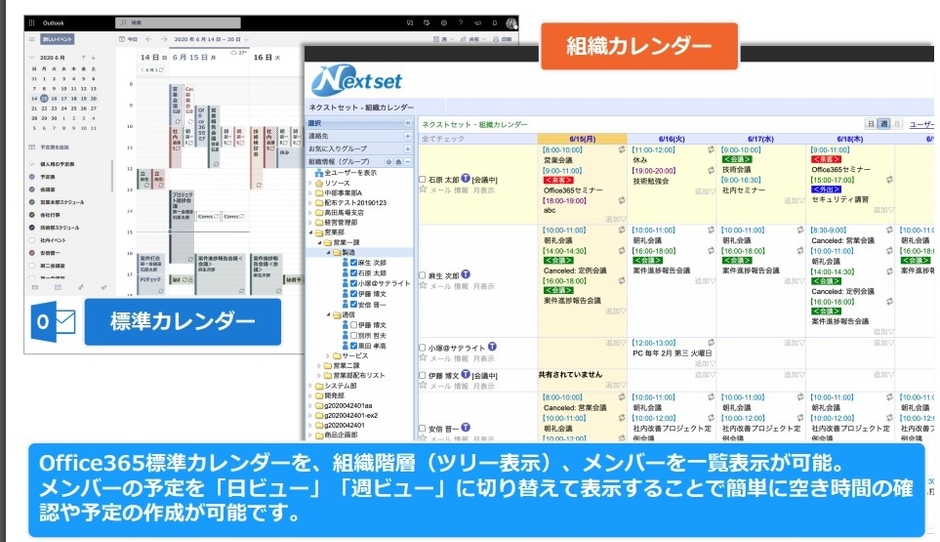Screen dimensions: 940x542
Task: Uncheck 麻生 次郎 in the 製造 tree
Action: point(354,263)
